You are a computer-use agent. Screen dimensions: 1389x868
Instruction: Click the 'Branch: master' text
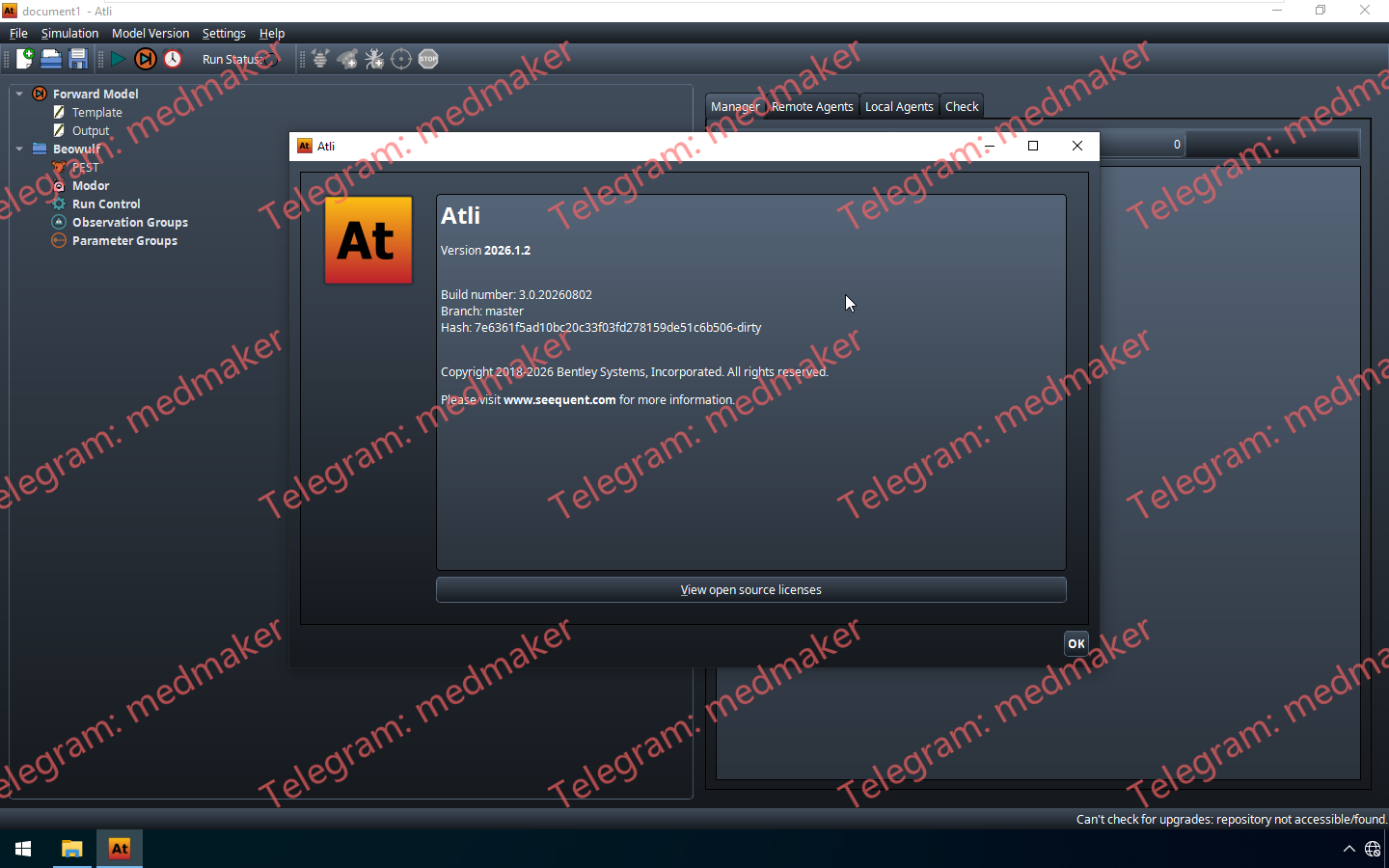pyautogui.click(x=482, y=311)
